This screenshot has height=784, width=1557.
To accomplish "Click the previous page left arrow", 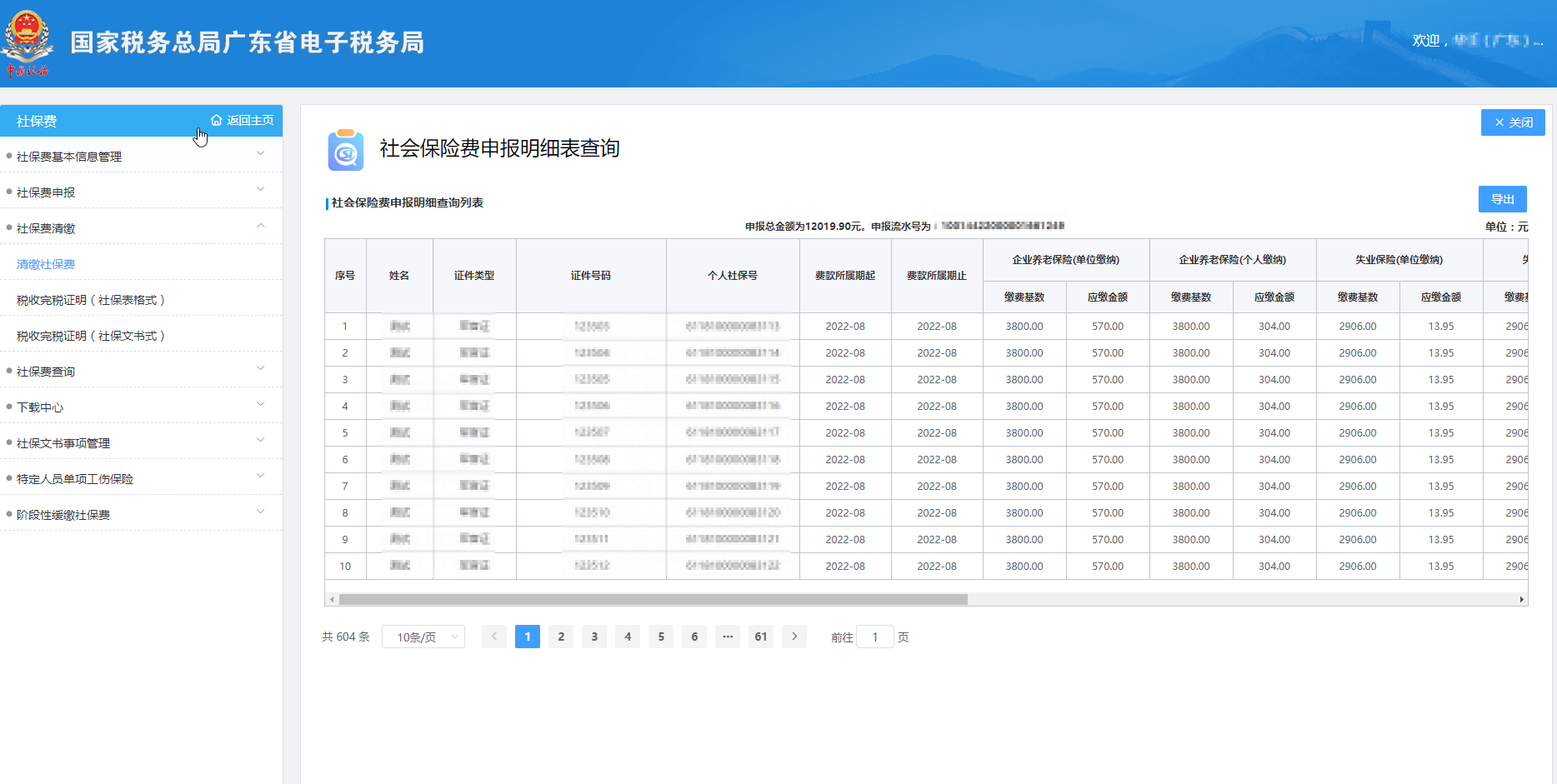I will point(494,637).
